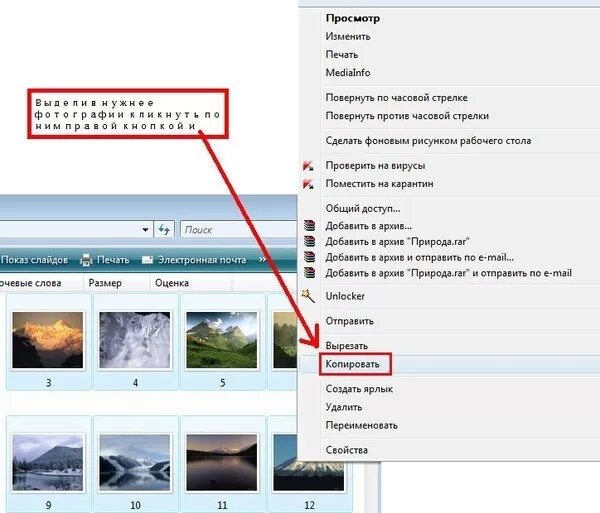
Task: Click the Печать label in the Explorer toolbar
Action: click(113, 260)
